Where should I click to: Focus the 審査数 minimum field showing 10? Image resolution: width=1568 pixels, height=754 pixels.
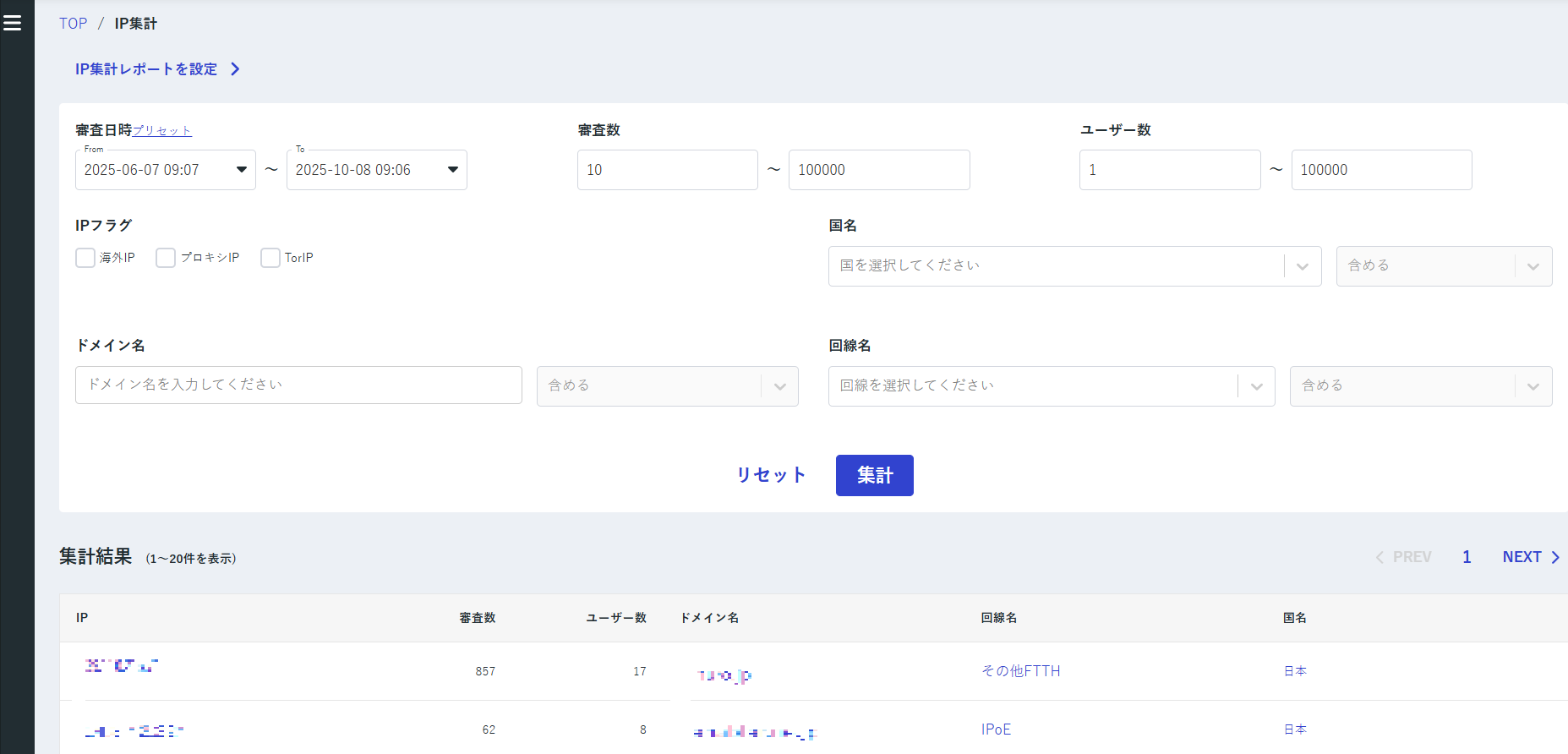point(668,170)
